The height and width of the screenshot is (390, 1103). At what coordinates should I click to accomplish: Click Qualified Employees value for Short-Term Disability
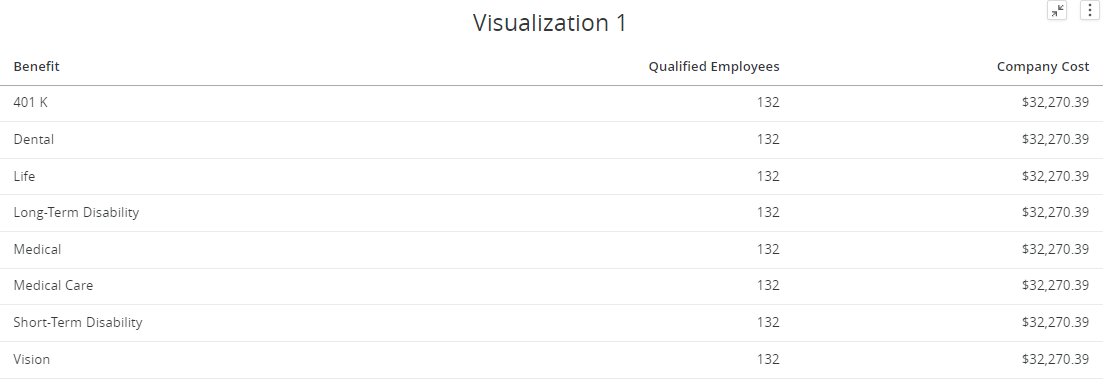click(x=768, y=322)
